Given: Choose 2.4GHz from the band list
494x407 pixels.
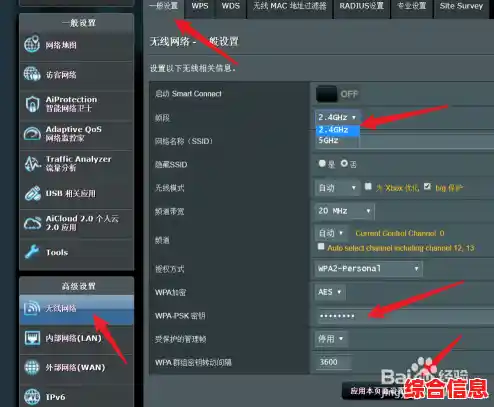Looking at the screenshot, I should click(338, 130).
